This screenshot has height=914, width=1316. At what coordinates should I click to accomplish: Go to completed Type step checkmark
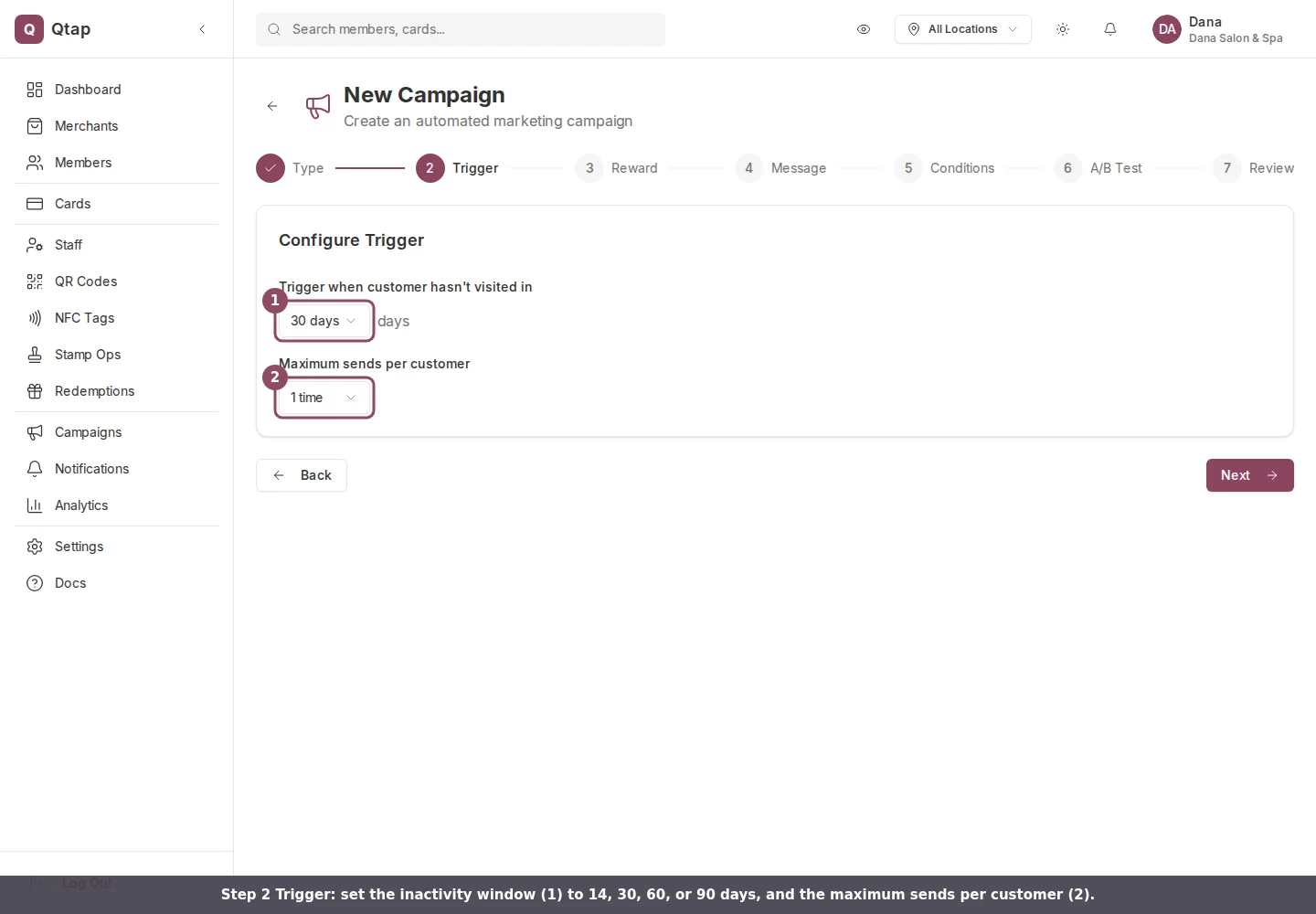[271, 168]
